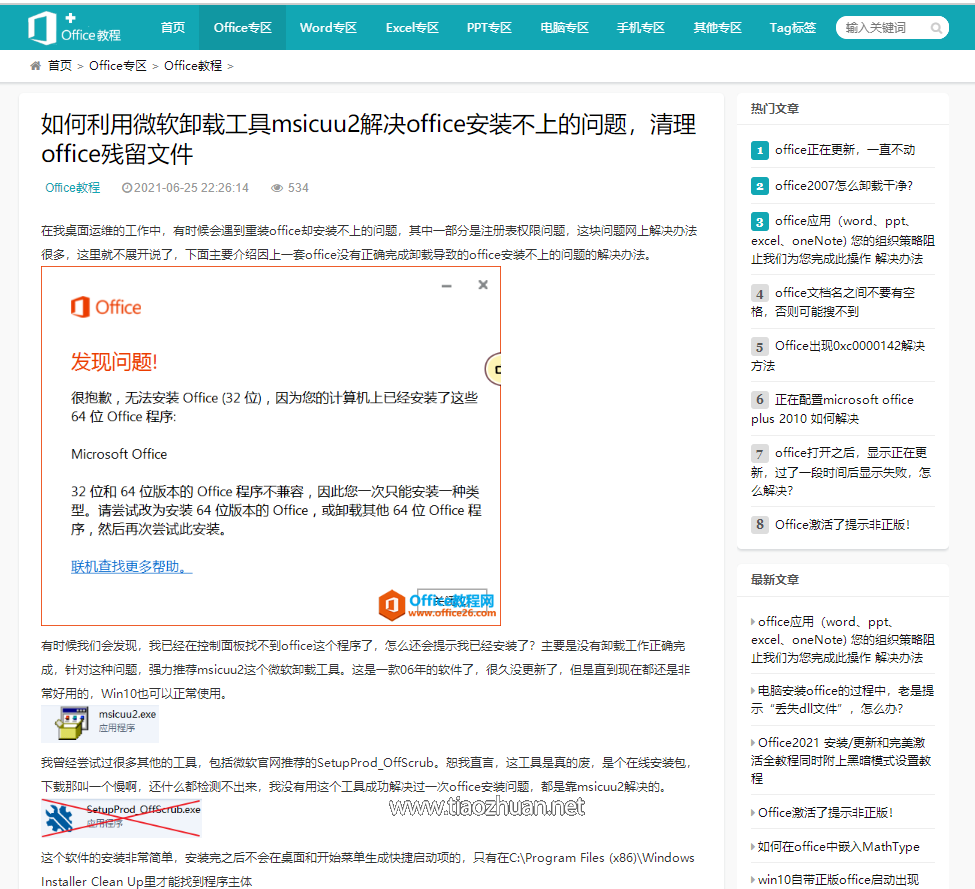
Task: Click the 最新文章 sidebar heading
Action: pyautogui.click(x=774, y=580)
